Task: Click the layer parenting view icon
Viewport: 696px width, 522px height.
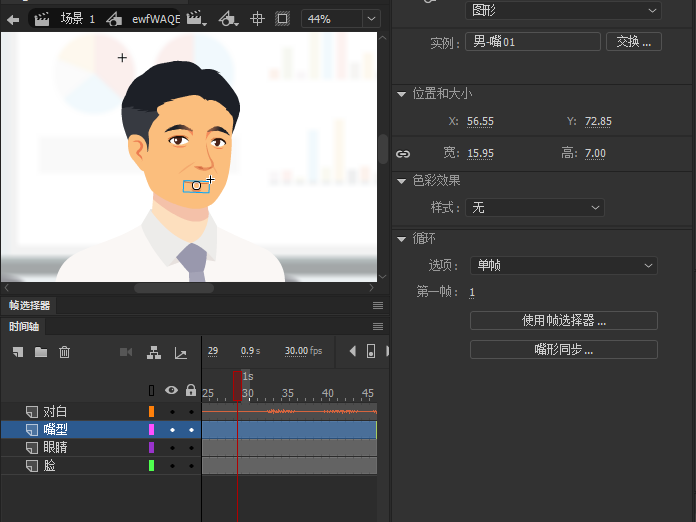Action: coord(154,352)
